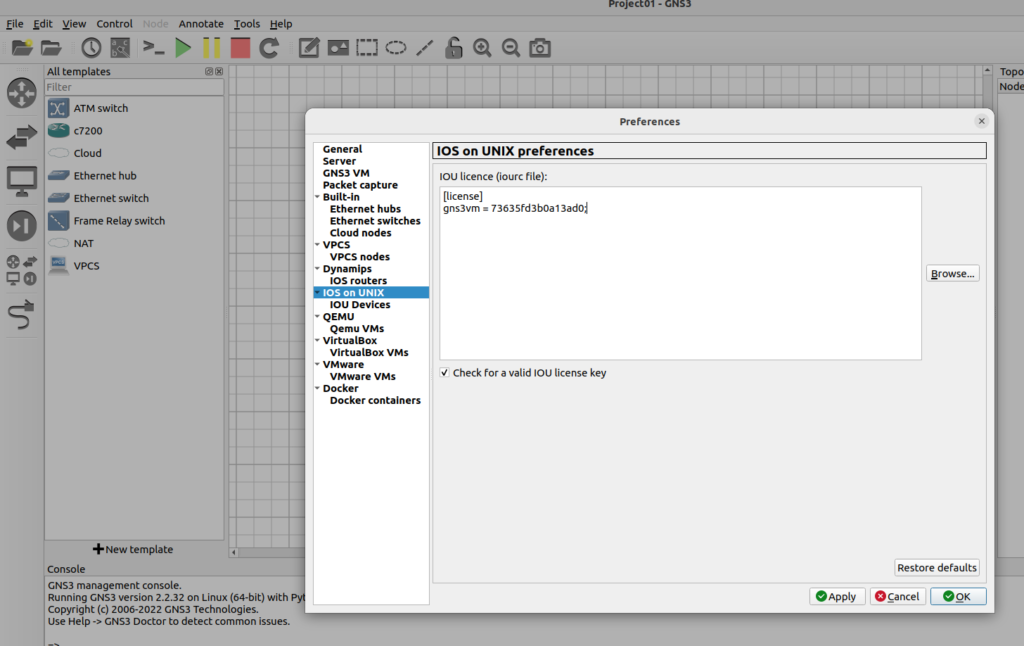Select Docker containers in preferences tree
The width and height of the screenshot is (1024, 646).
[x=375, y=401]
